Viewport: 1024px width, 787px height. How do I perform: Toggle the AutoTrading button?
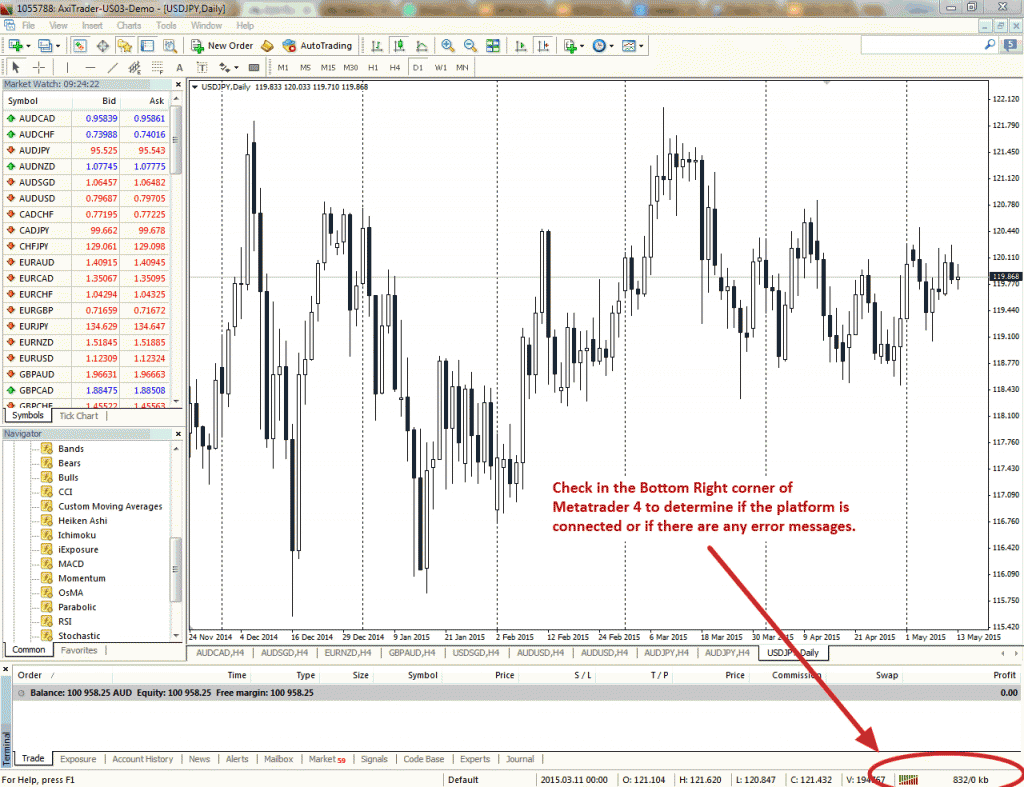click(317, 46)
